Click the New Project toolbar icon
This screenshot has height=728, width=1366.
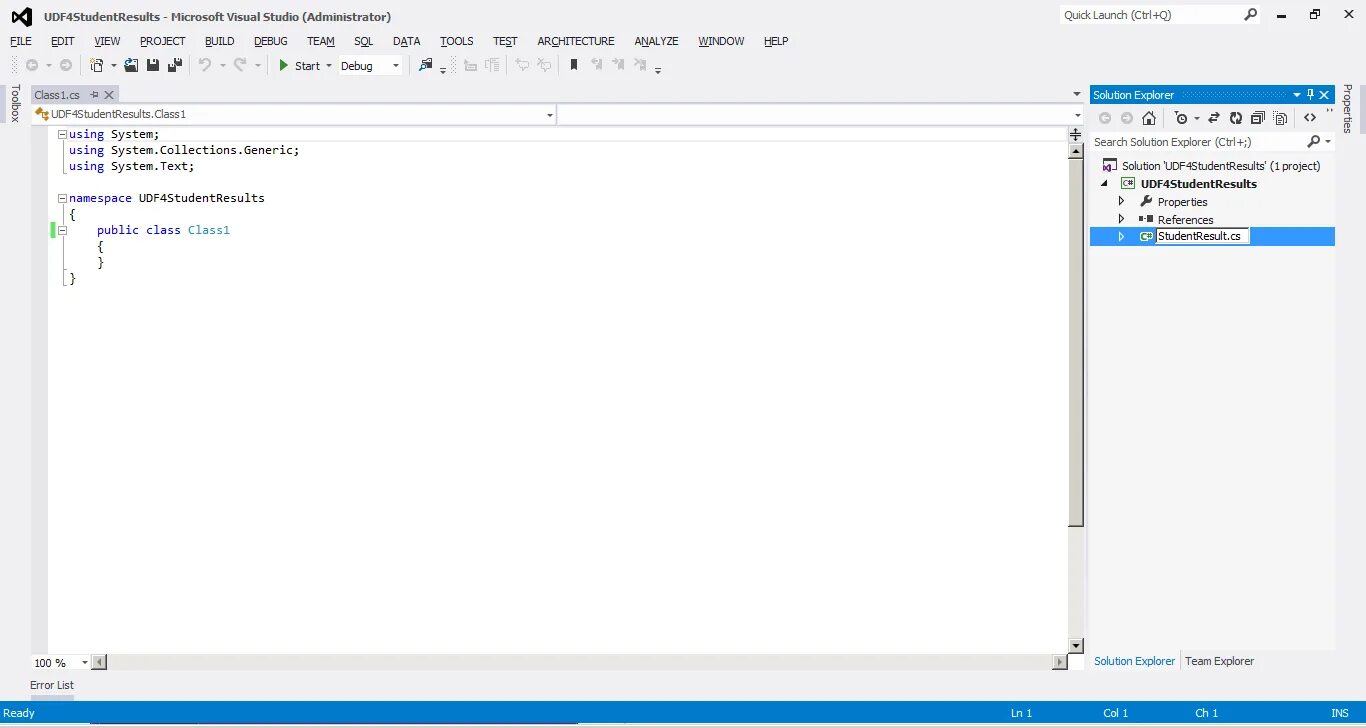pyautogui.click(x=97, y=65)
